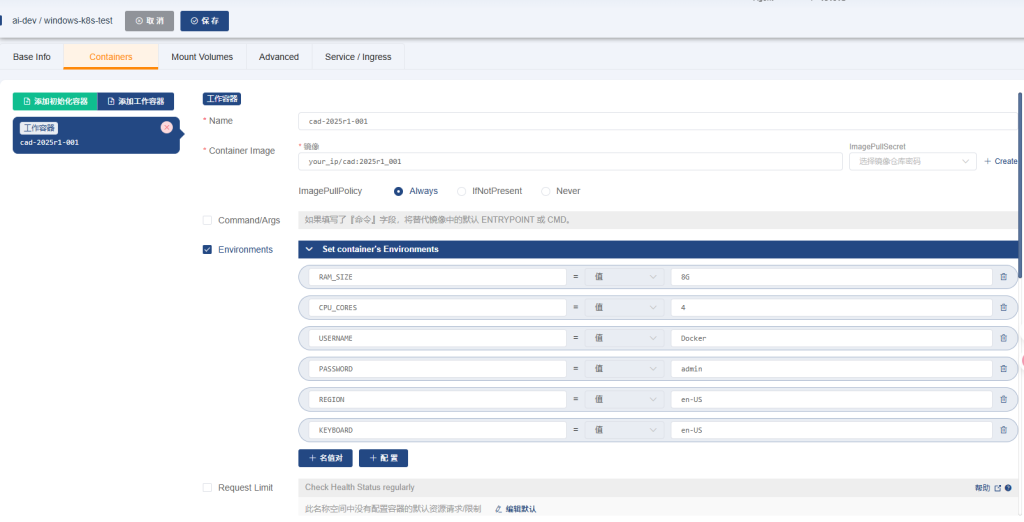Select the IfNotPresent pull policy
The width and height of the screenshot is (1024, 522).
tap(461, 191)
